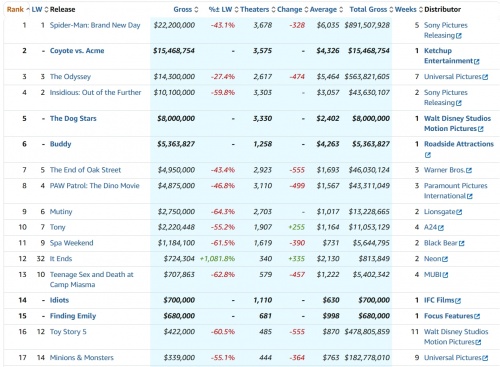Open external link icon next to IFC Films
This screenshot has height=367, width=500.
pyautogui.click(x=458, y=301)
